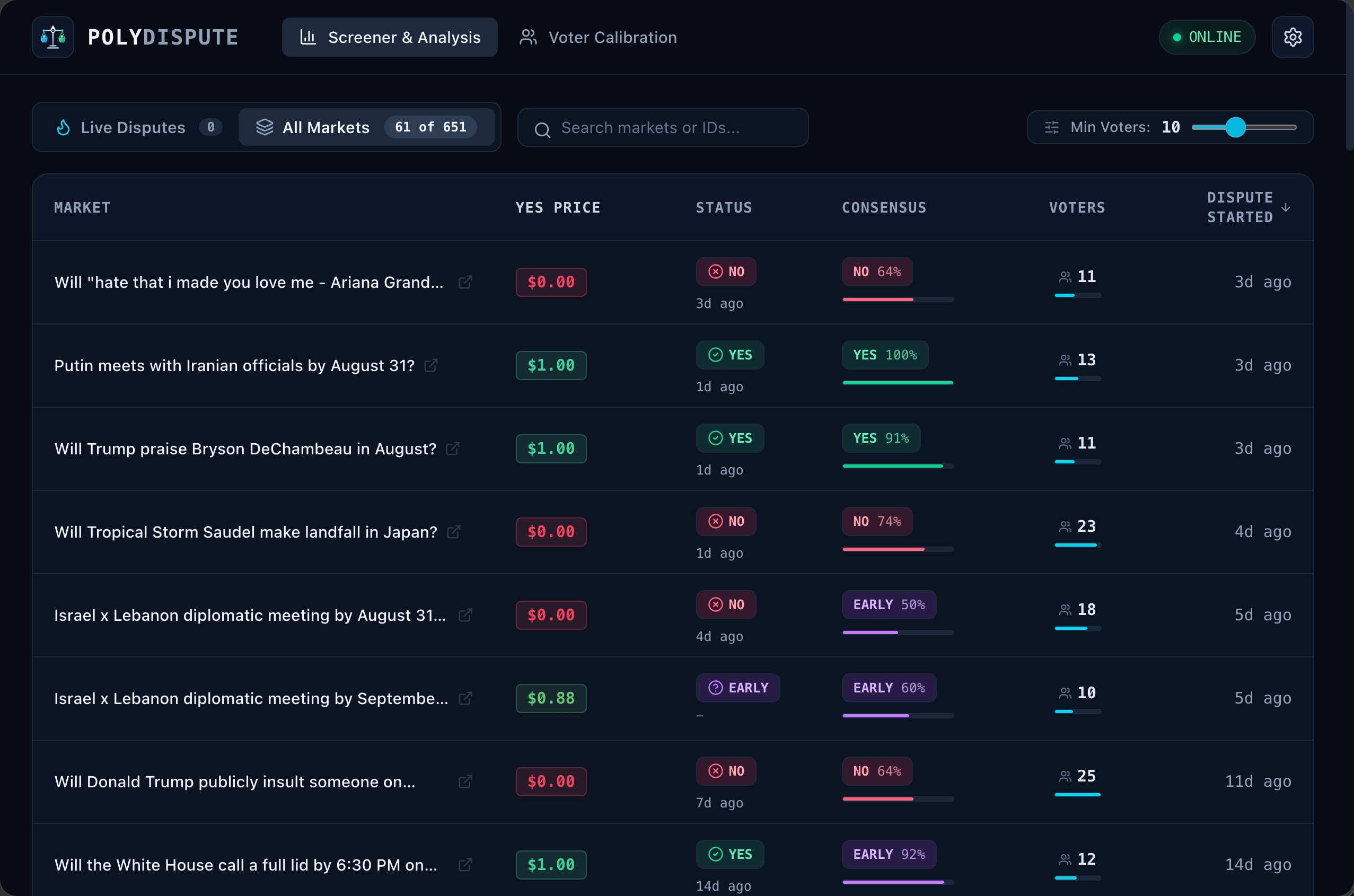Screen dimensions: 1354x896
Task: Switch to Voter Calibration tab
Action: pos(597,37)
